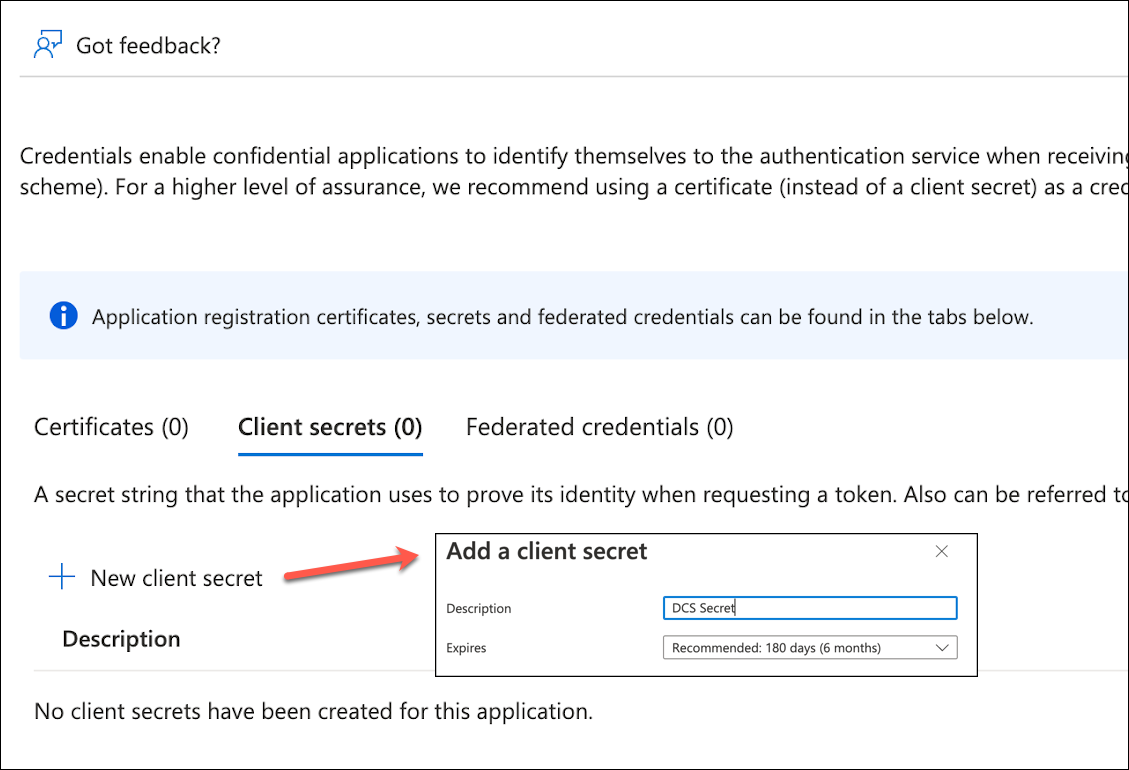1129x770 pixels.
Task: Click the Got feedback person icon
Action: tap(48, 46)
